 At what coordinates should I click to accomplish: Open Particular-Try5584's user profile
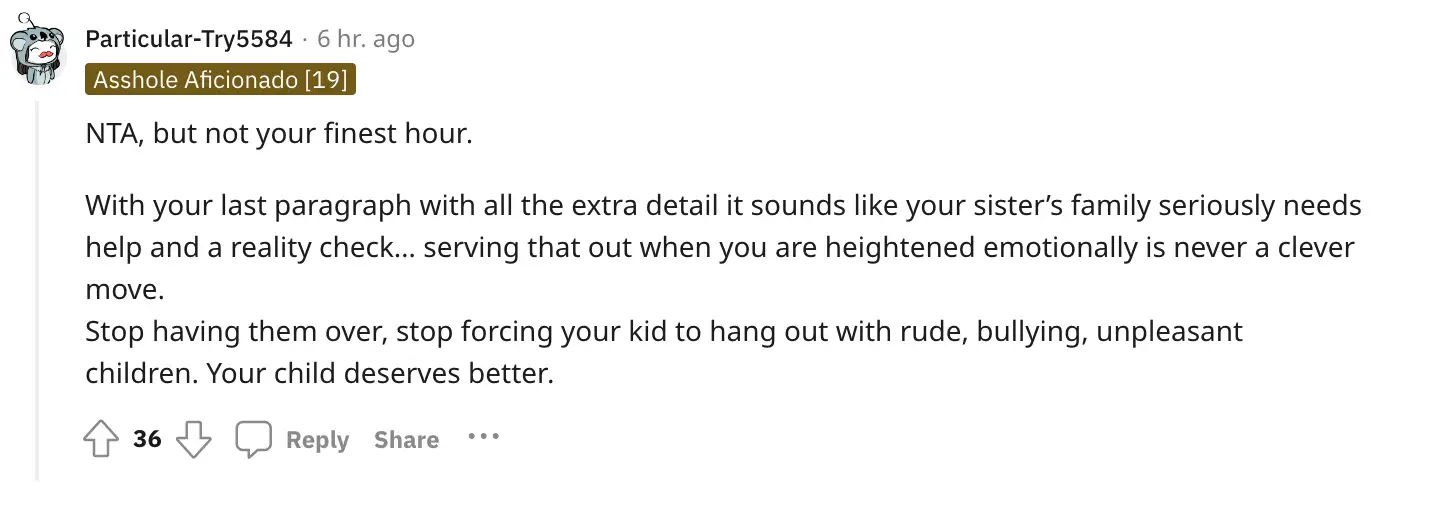point(189,39)
